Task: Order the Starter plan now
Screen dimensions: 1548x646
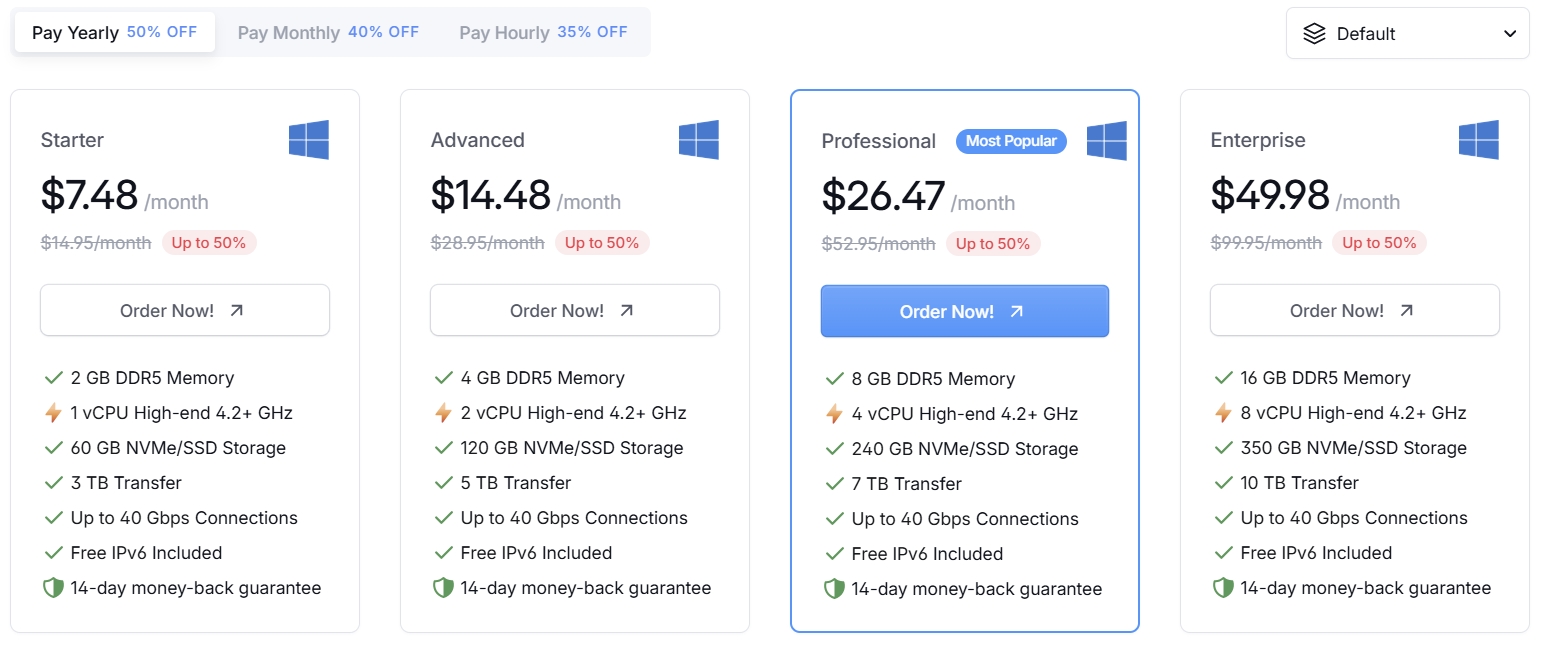Action: (x=185, y=310)
